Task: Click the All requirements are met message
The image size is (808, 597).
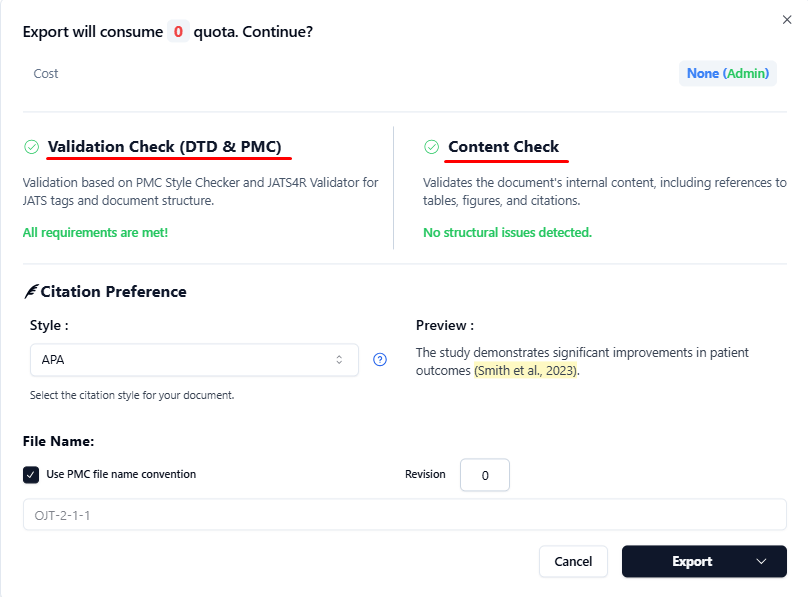Action: click(x=96, y=232)
